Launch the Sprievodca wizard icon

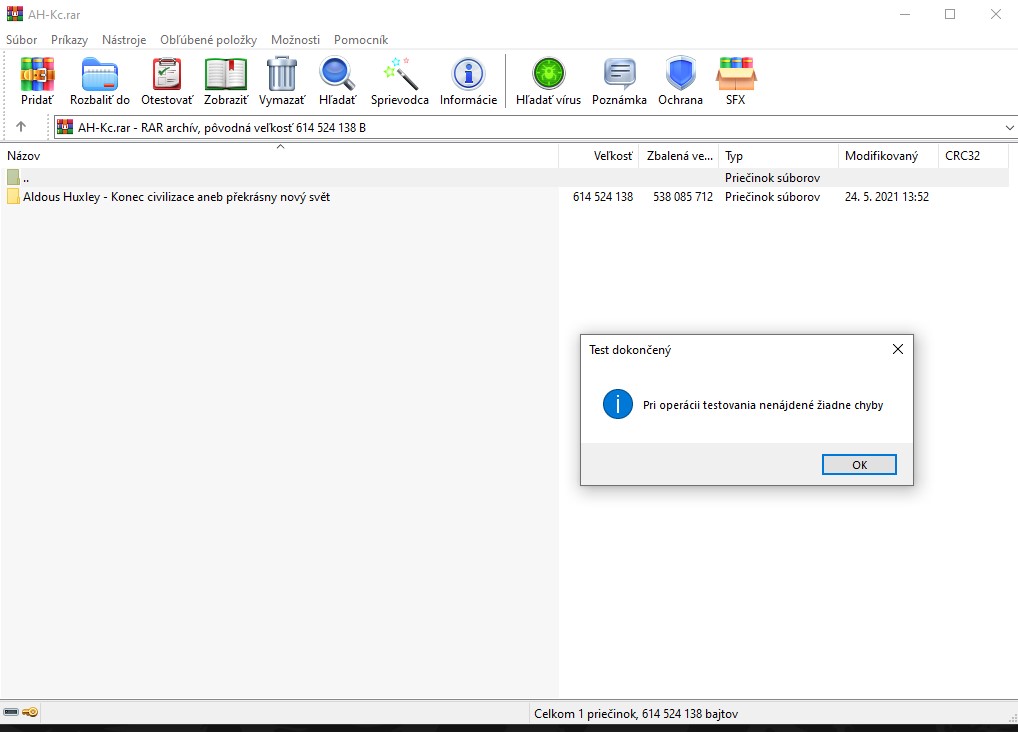click(x=399, y=73)
